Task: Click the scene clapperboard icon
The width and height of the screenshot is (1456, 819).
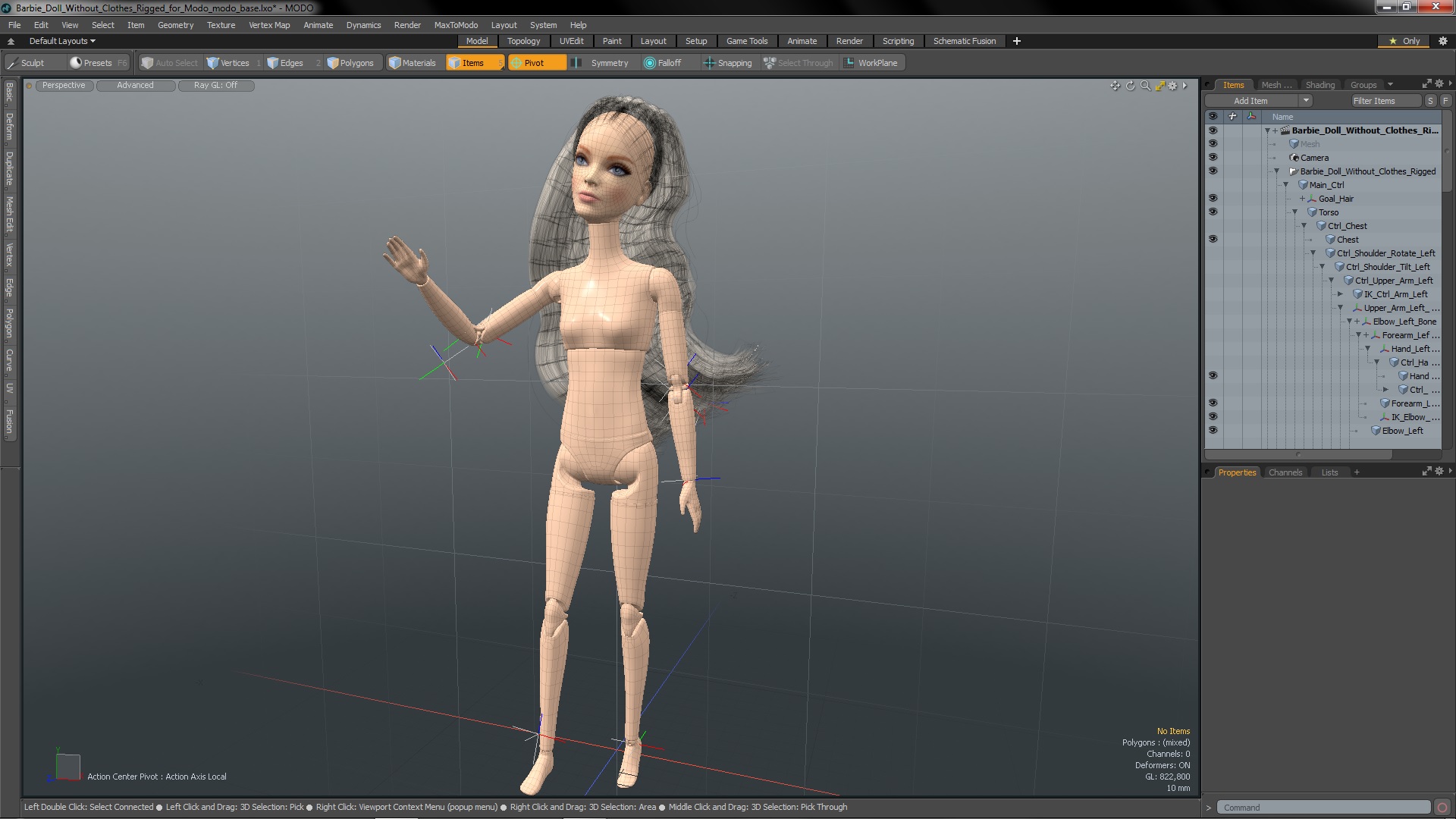Action: pos(1285,130)
